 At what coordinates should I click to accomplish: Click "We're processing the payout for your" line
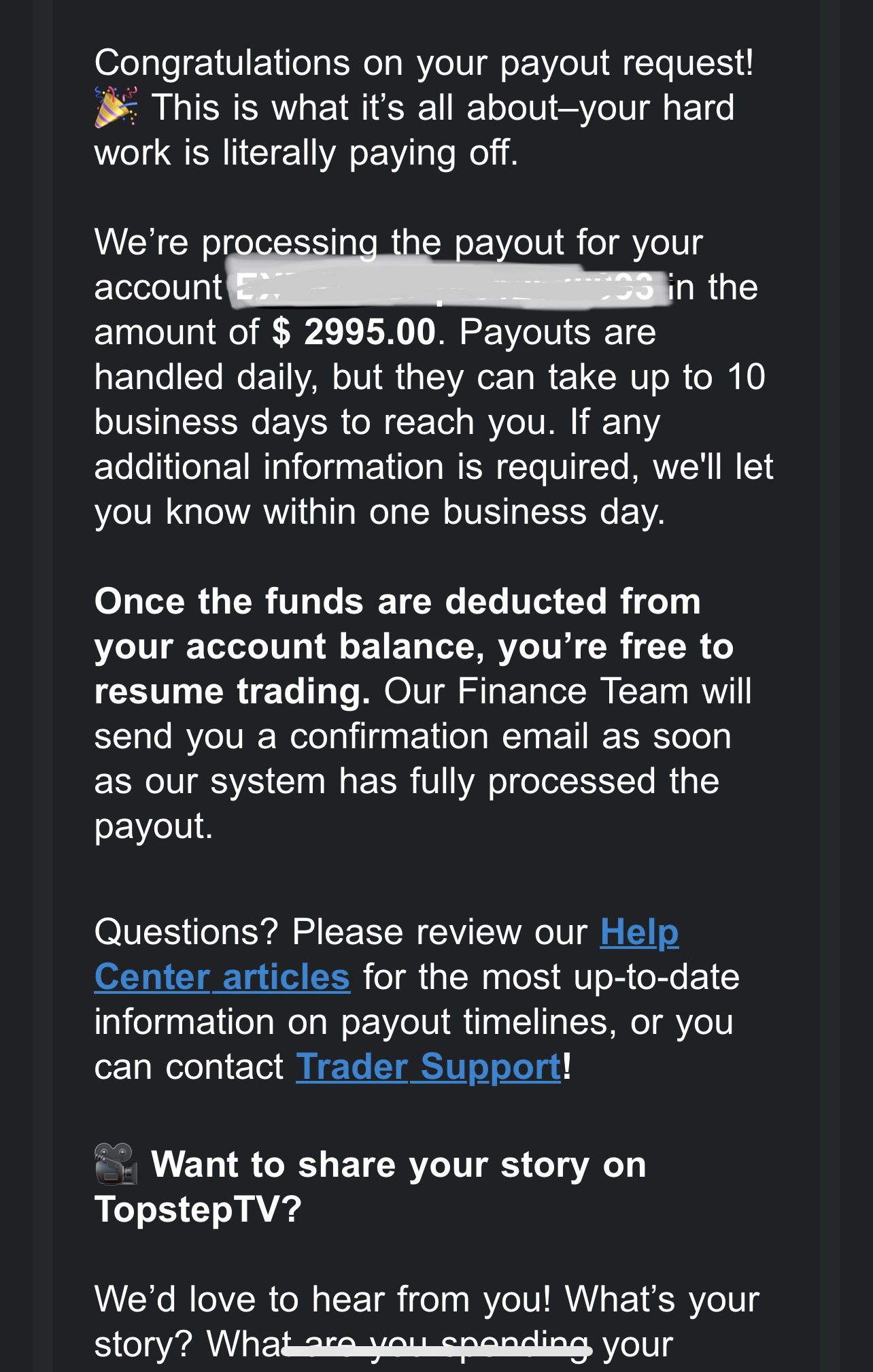(398, 242)
